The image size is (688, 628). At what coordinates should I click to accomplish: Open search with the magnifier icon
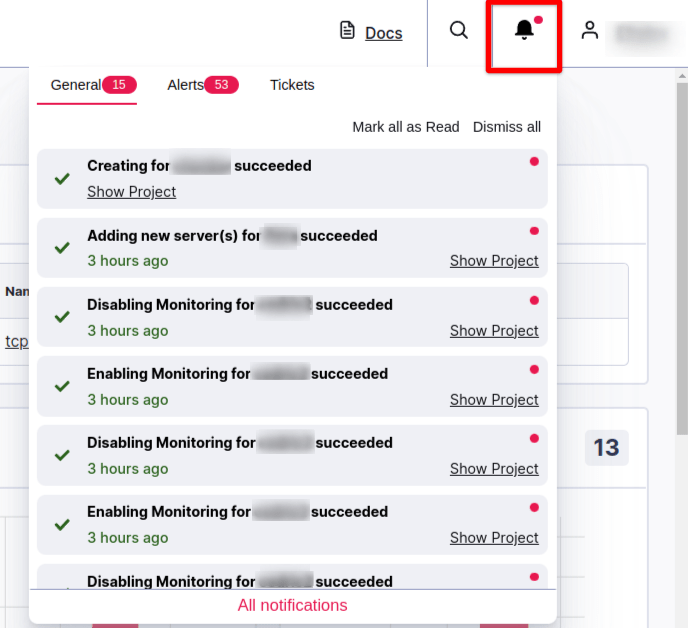pyautogui.click(x=459, y=31)
